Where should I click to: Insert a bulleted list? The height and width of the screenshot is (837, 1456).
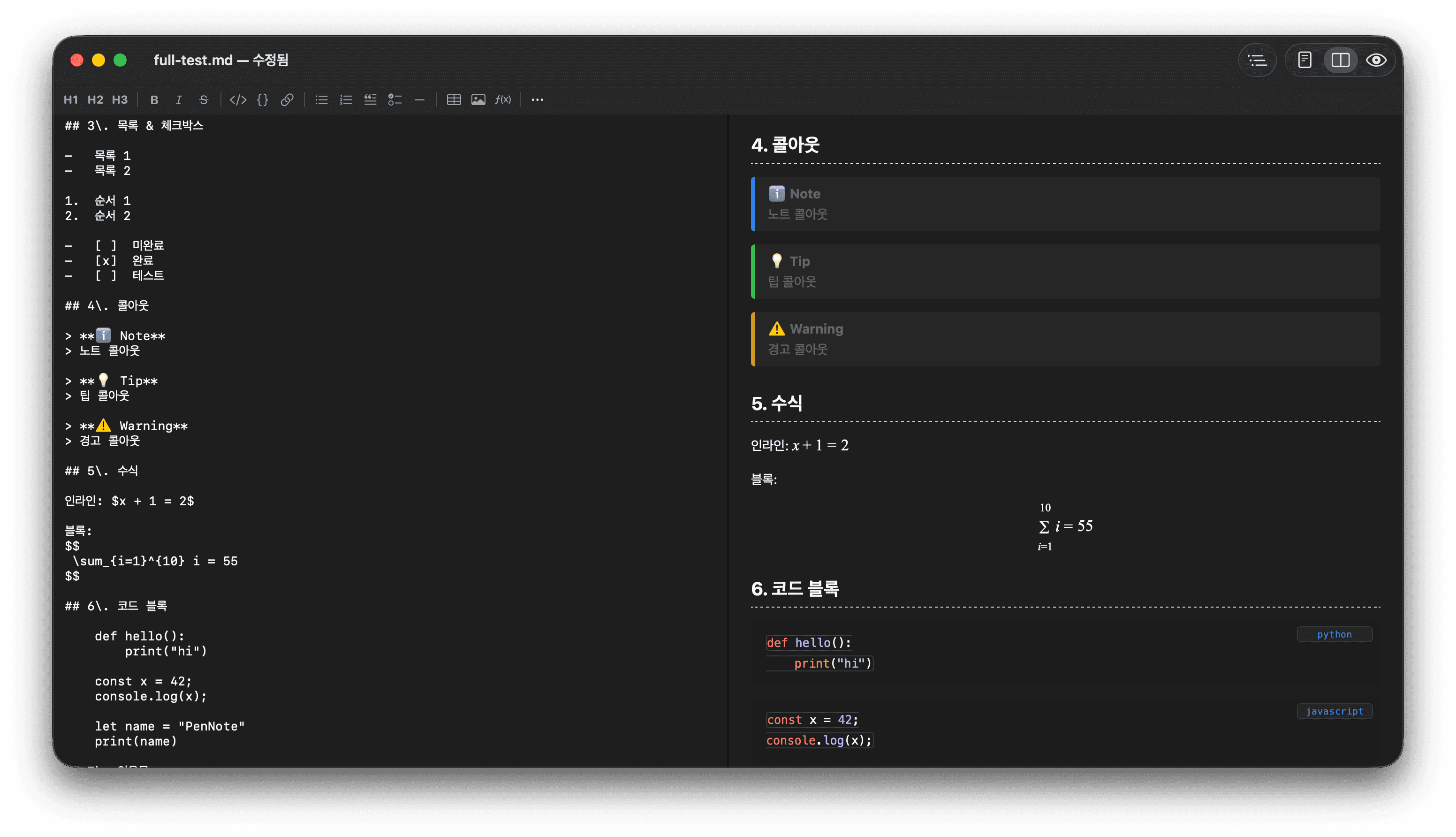click(321, 99)
